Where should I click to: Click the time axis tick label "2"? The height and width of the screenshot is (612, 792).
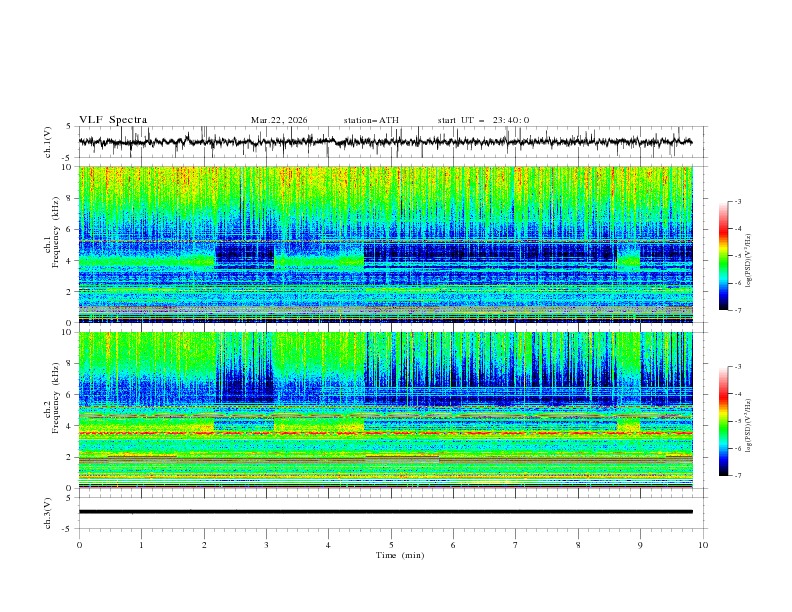point(204,545)
